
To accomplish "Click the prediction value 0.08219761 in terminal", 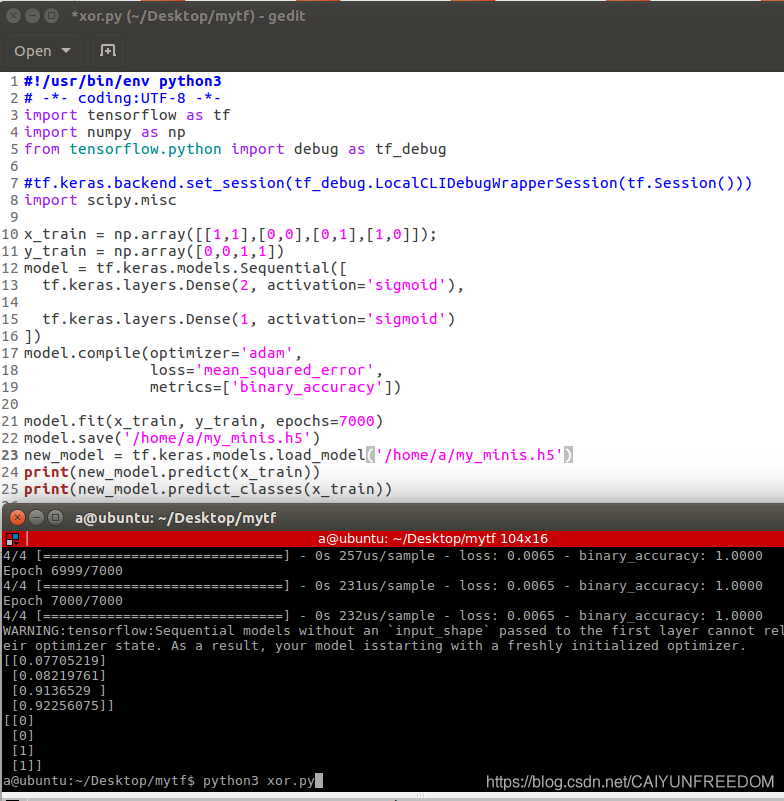I will [59, 676].
